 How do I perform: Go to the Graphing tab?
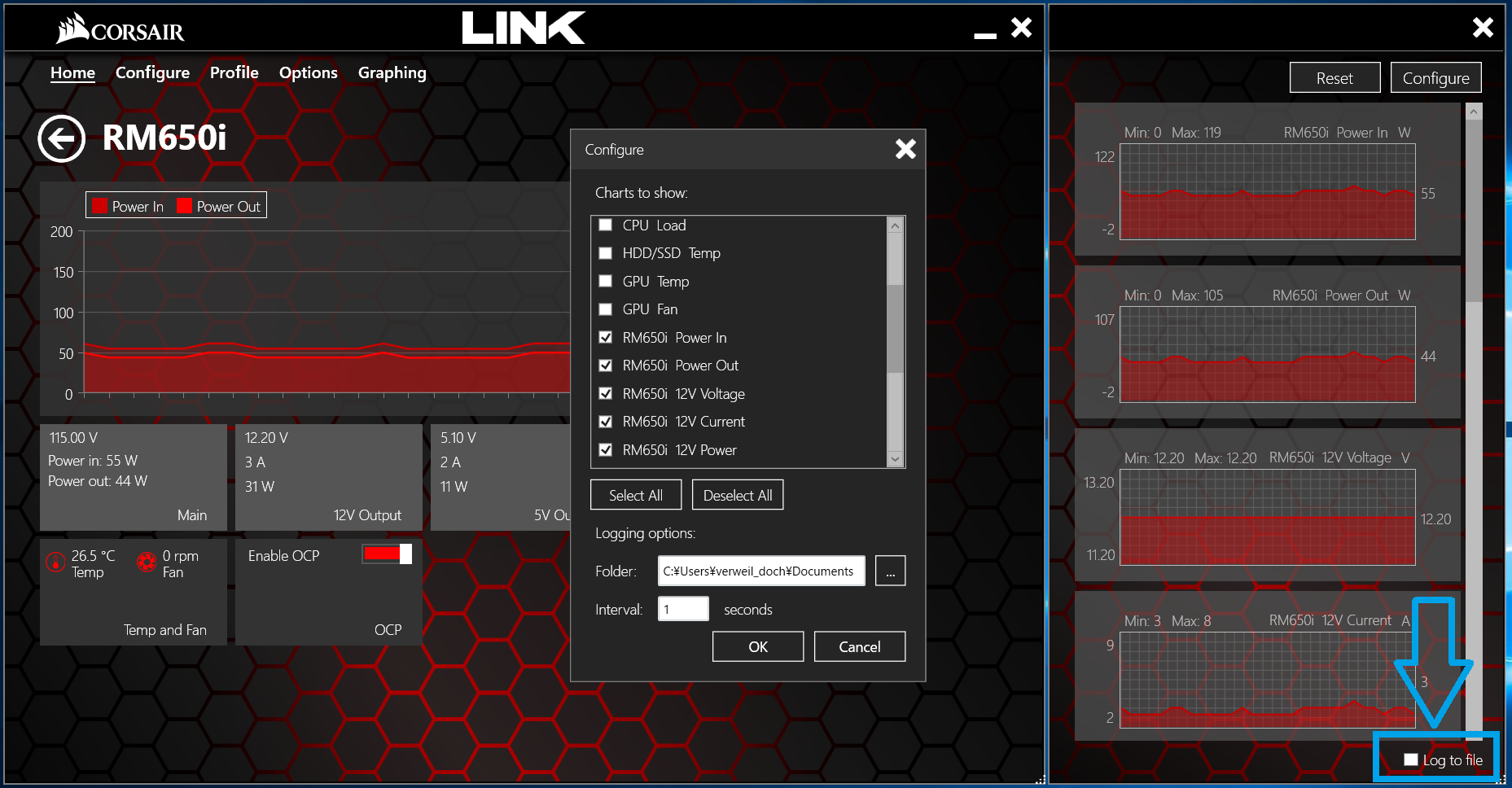click(392, 72)
